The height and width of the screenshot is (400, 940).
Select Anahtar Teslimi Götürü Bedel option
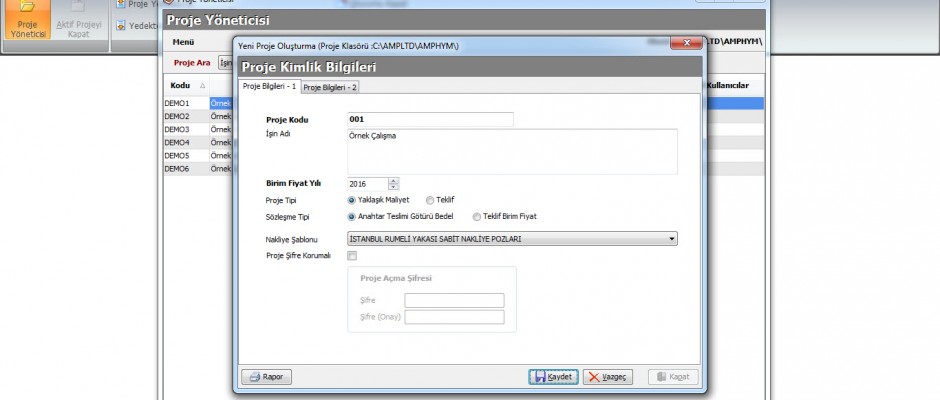(x=352, y=216)
